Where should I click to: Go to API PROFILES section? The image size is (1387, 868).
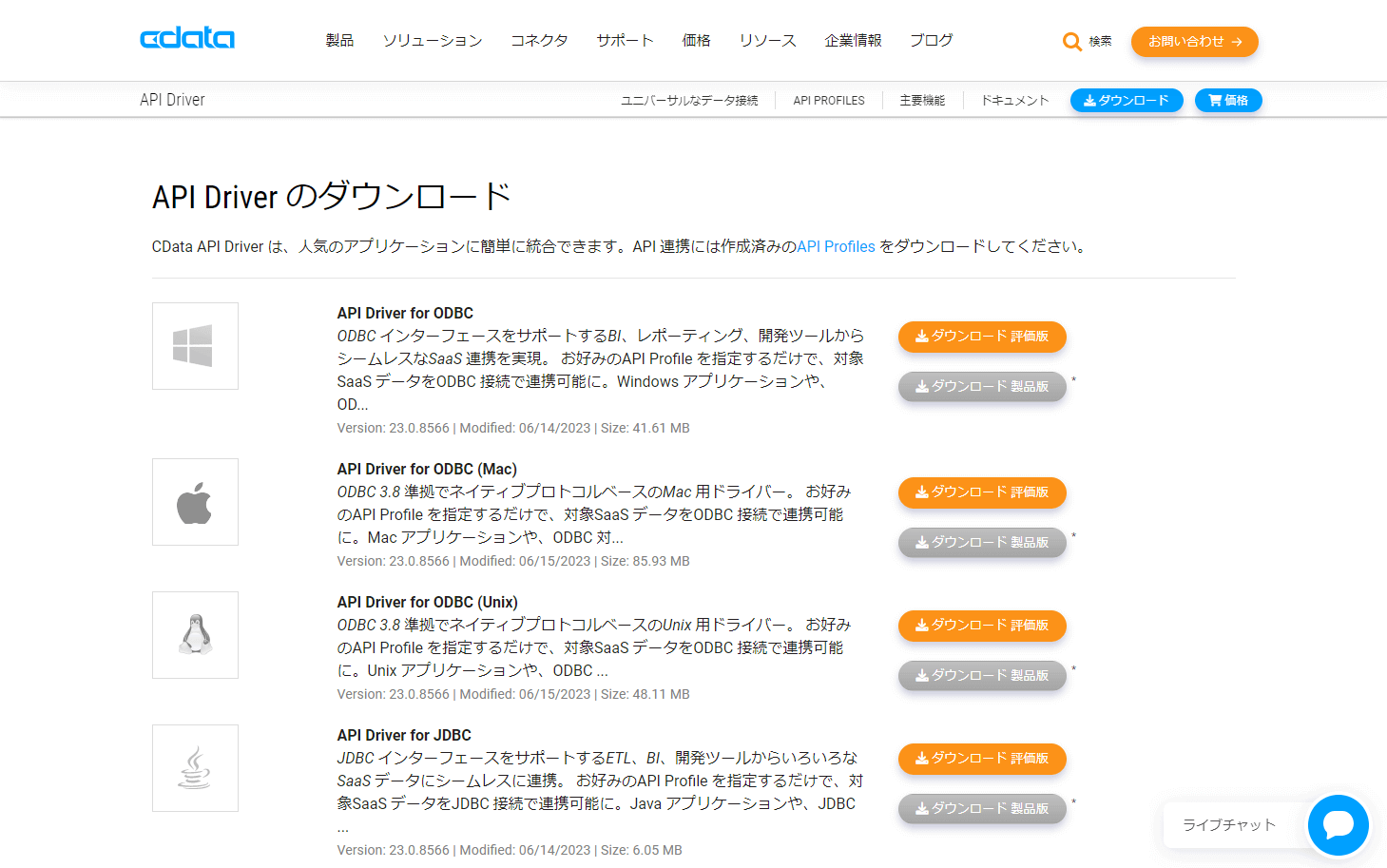pyautogui.click(x=829, y=101)
